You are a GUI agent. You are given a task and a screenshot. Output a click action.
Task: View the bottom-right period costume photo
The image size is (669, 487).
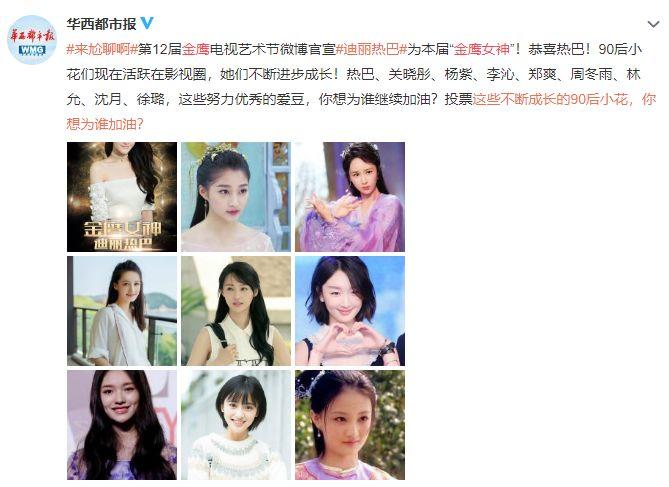click(x=350, y=425)
